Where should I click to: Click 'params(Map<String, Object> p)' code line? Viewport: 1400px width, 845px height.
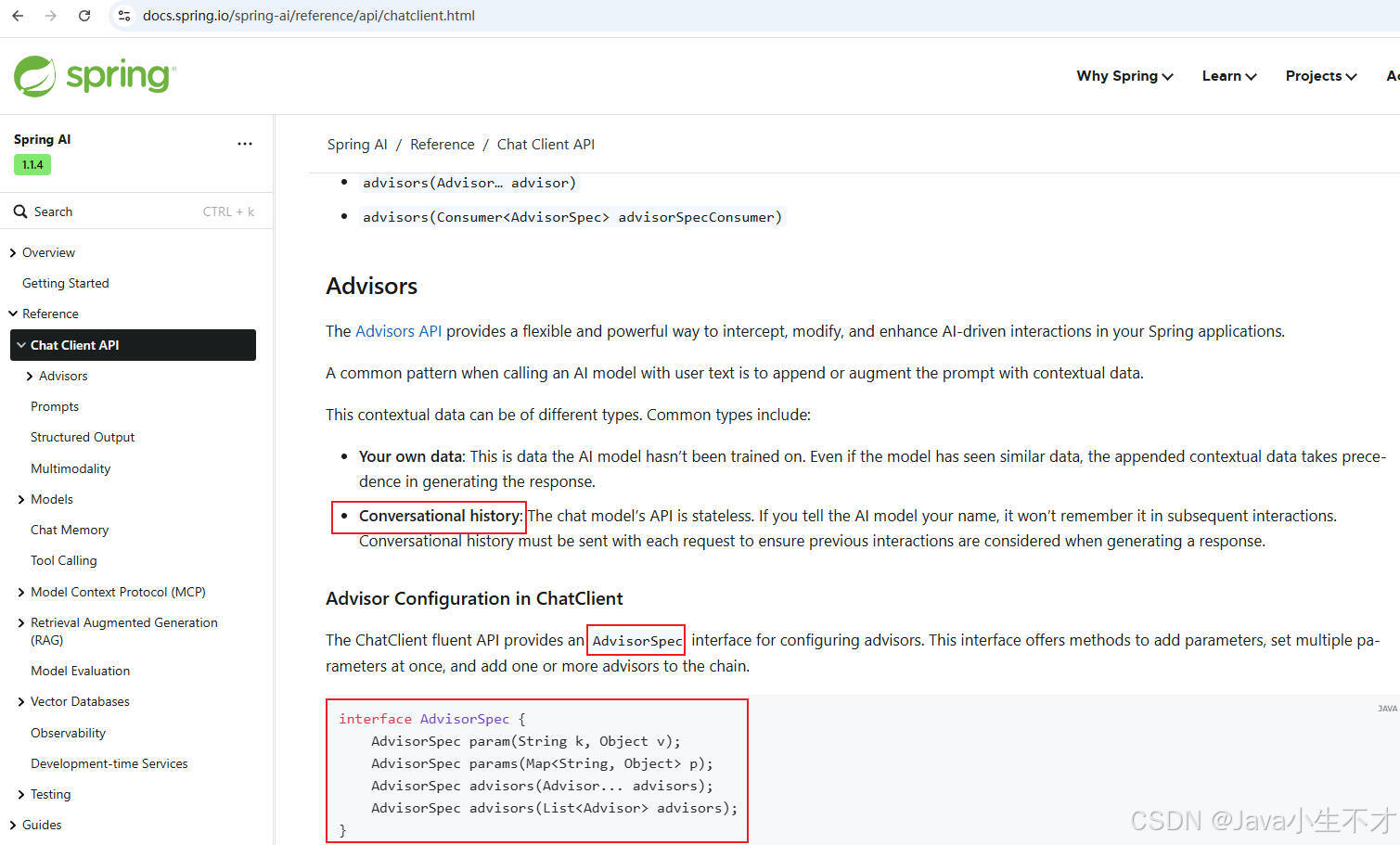pos(543,763)
